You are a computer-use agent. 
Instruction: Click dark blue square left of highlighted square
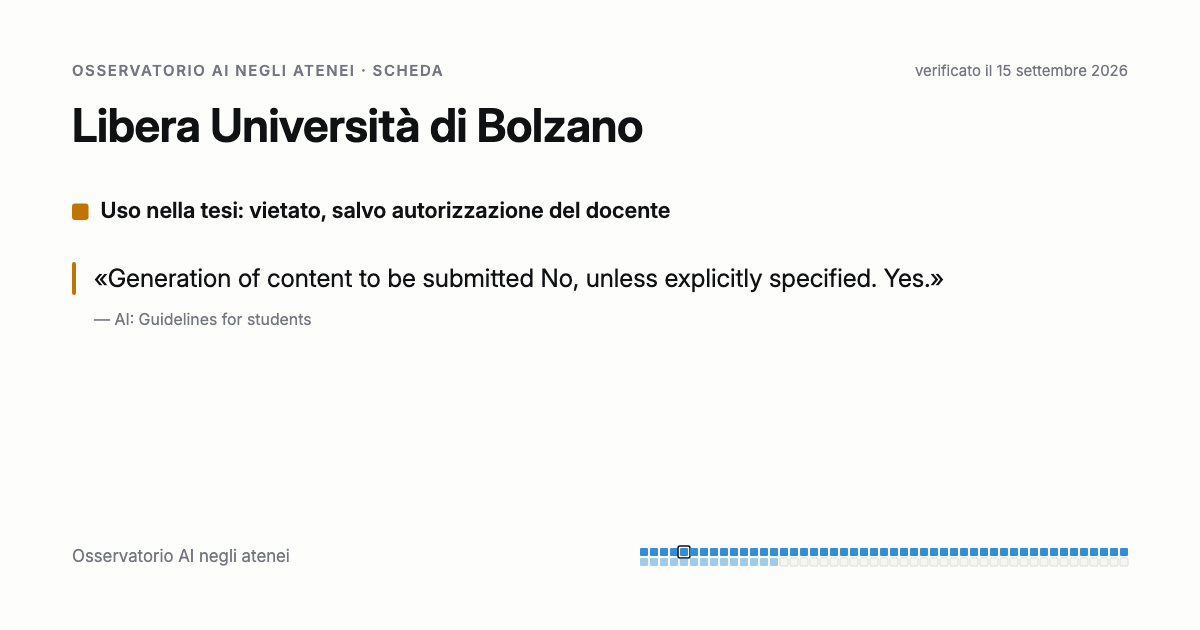674,552
